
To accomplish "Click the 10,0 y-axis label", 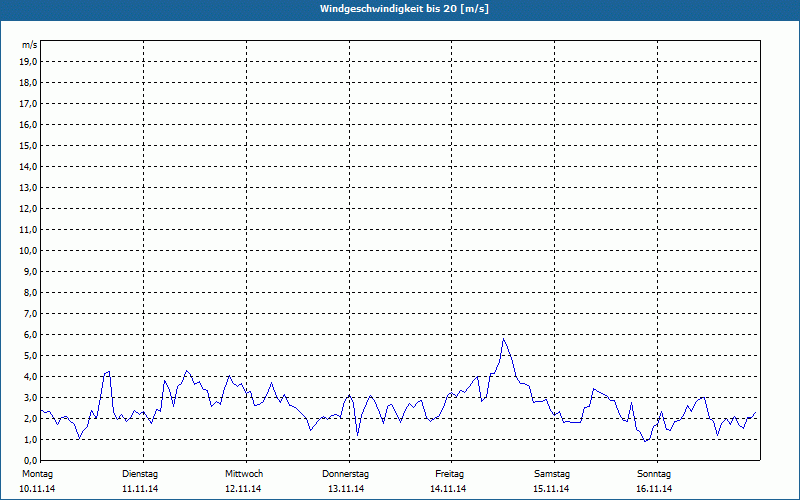I will (x=27, y=251).
